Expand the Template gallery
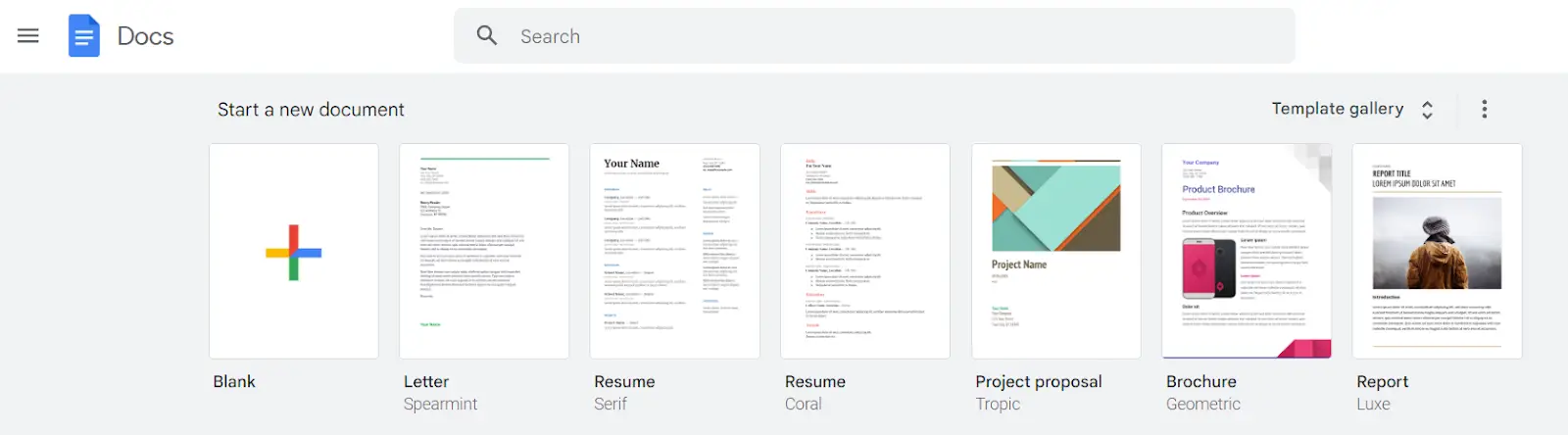The width and height of the screenshot is (1568, 435). (x=1351, y=109)
